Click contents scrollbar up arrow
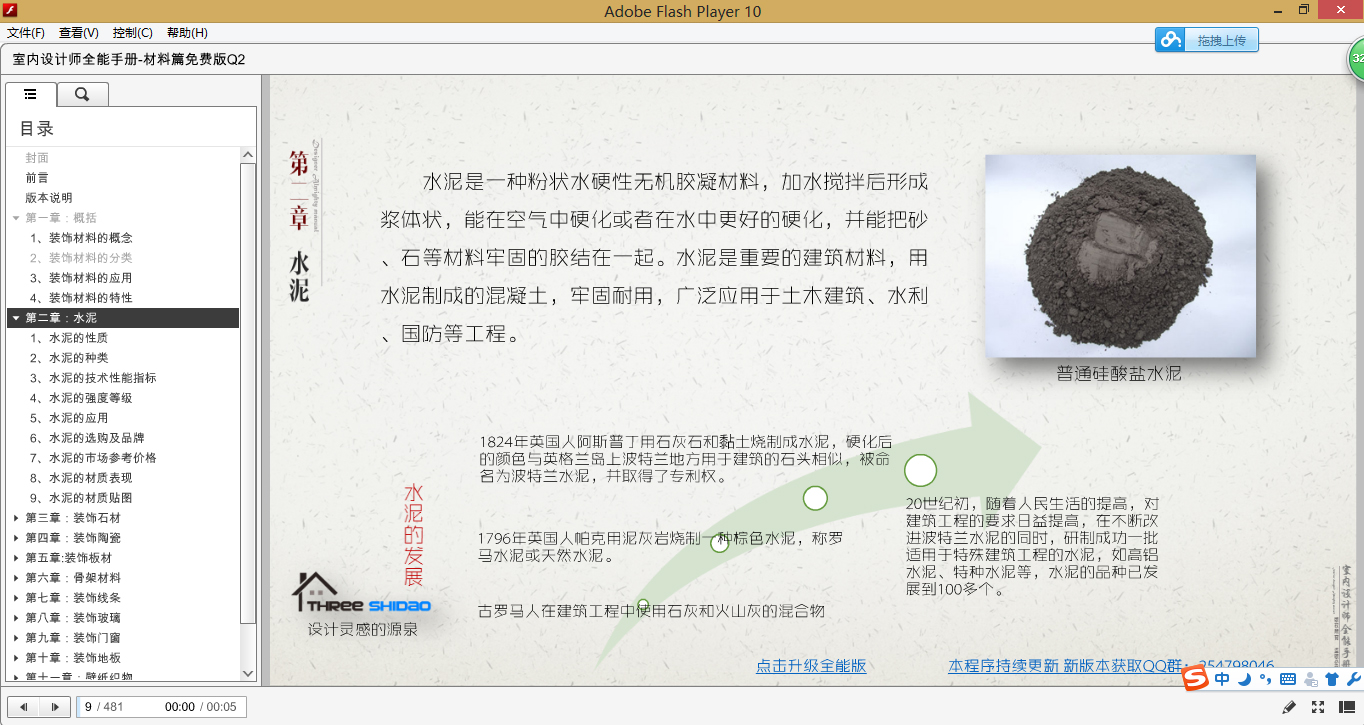 pyautogui.click(x=248, y=154)
